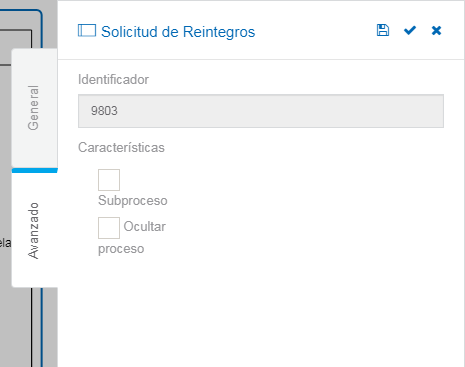Click the pool shape icon beside the title
The height and width of the screenshot is (367, 465).
[87, 30]
